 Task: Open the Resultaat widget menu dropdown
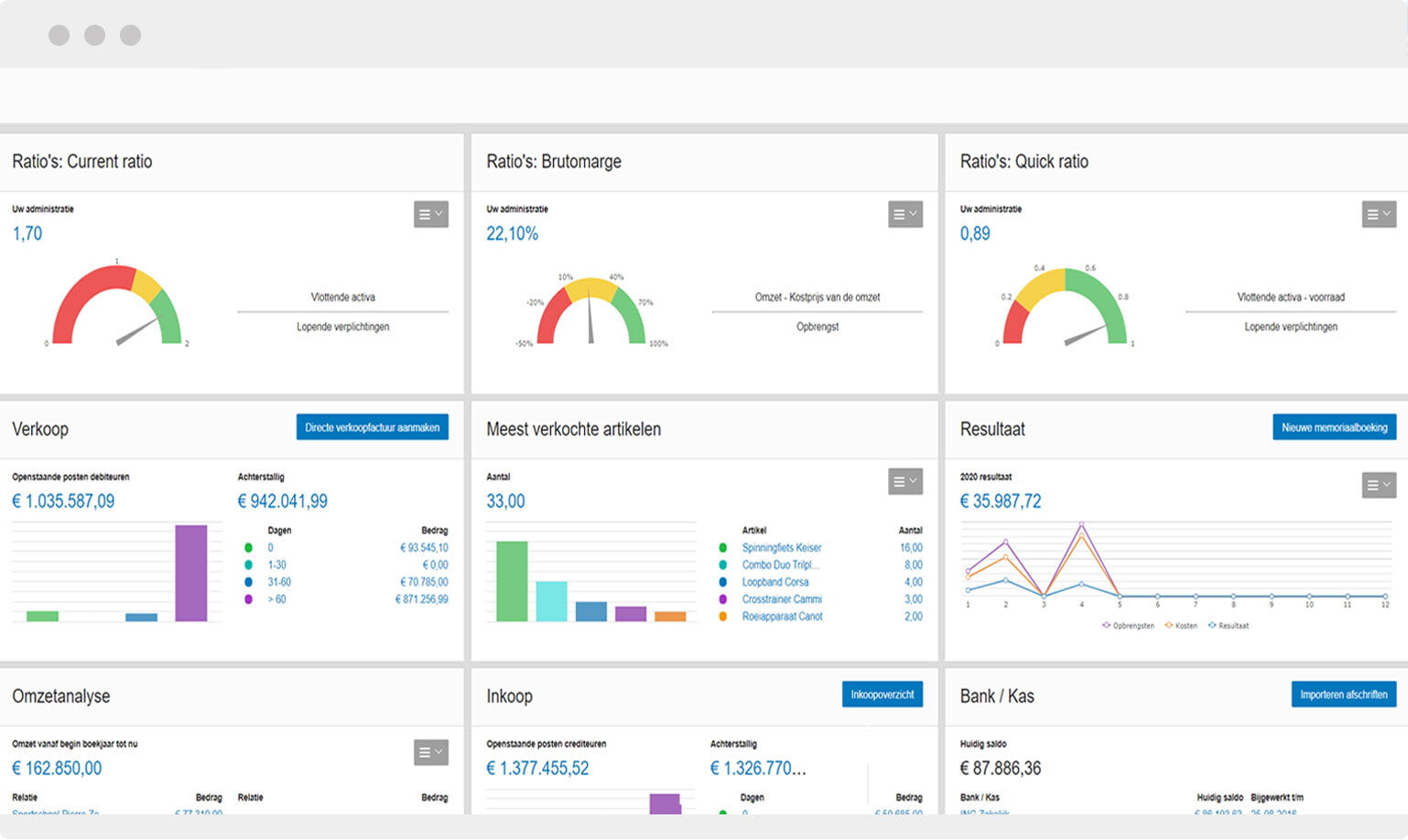tap(1379, 485)
